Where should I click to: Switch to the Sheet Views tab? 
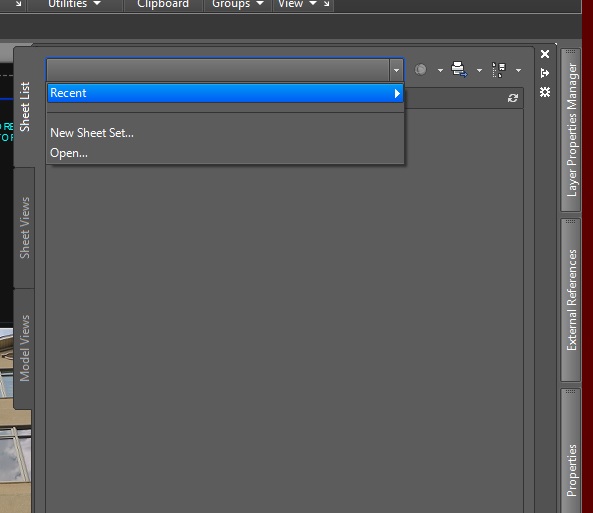click(25, 228)
